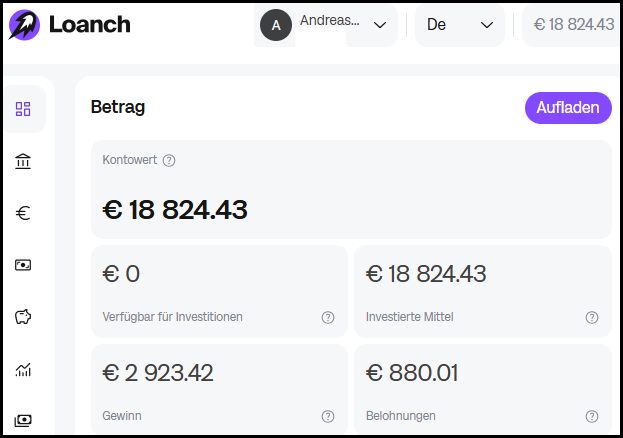Image resolution: width=623 pixels, height=438 pixels.
Task: Click the help icon beside Belohnungen
Action: (592, 416)
